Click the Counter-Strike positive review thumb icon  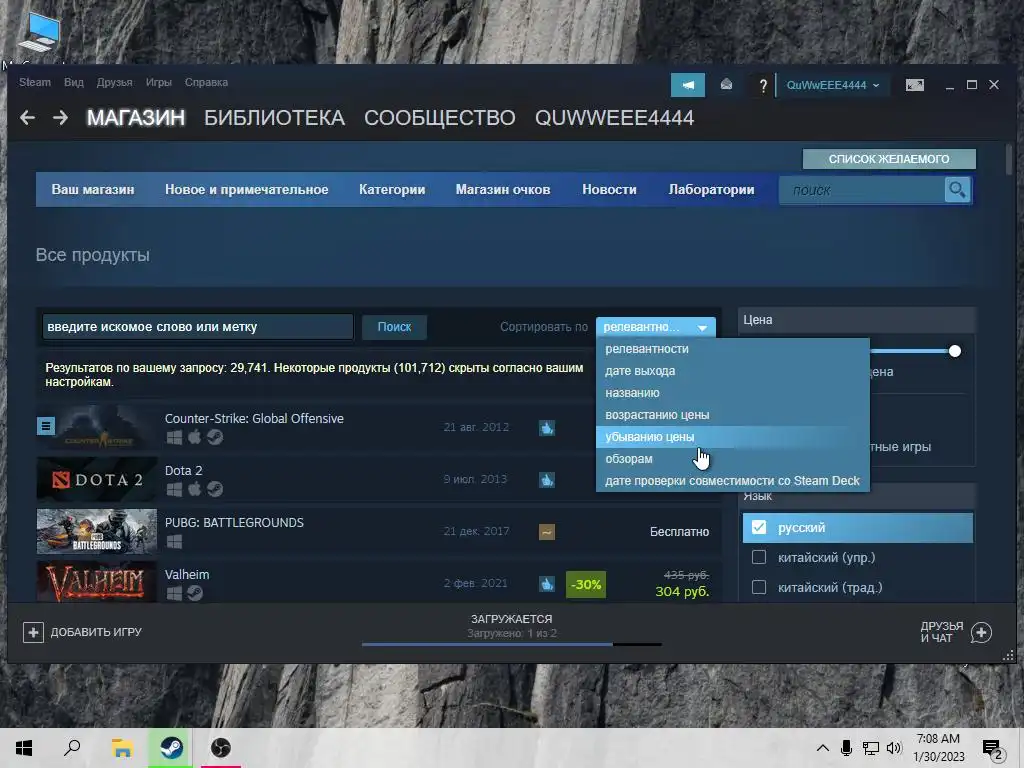tap(547, 428)
